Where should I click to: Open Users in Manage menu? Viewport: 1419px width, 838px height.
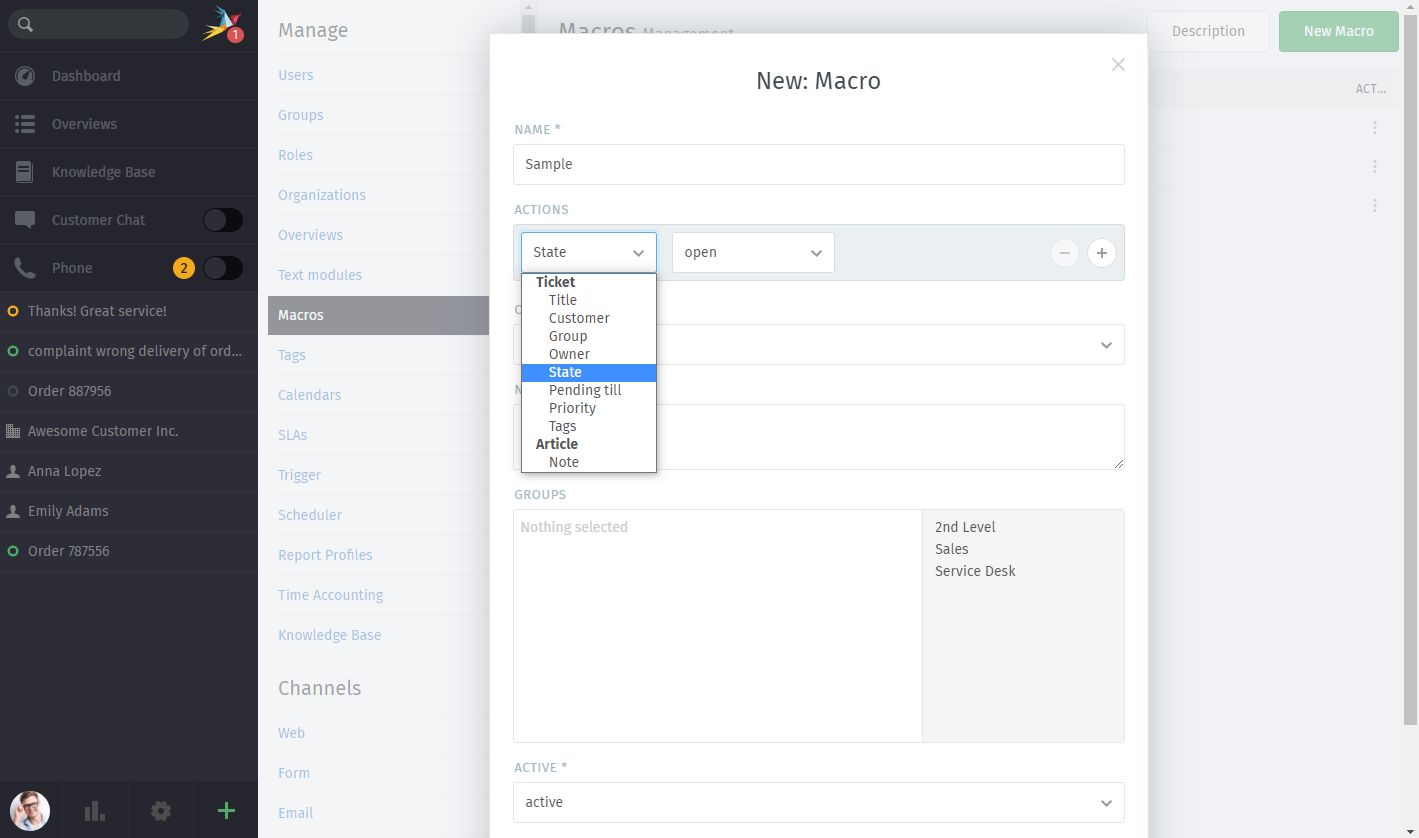coord(296,75)
